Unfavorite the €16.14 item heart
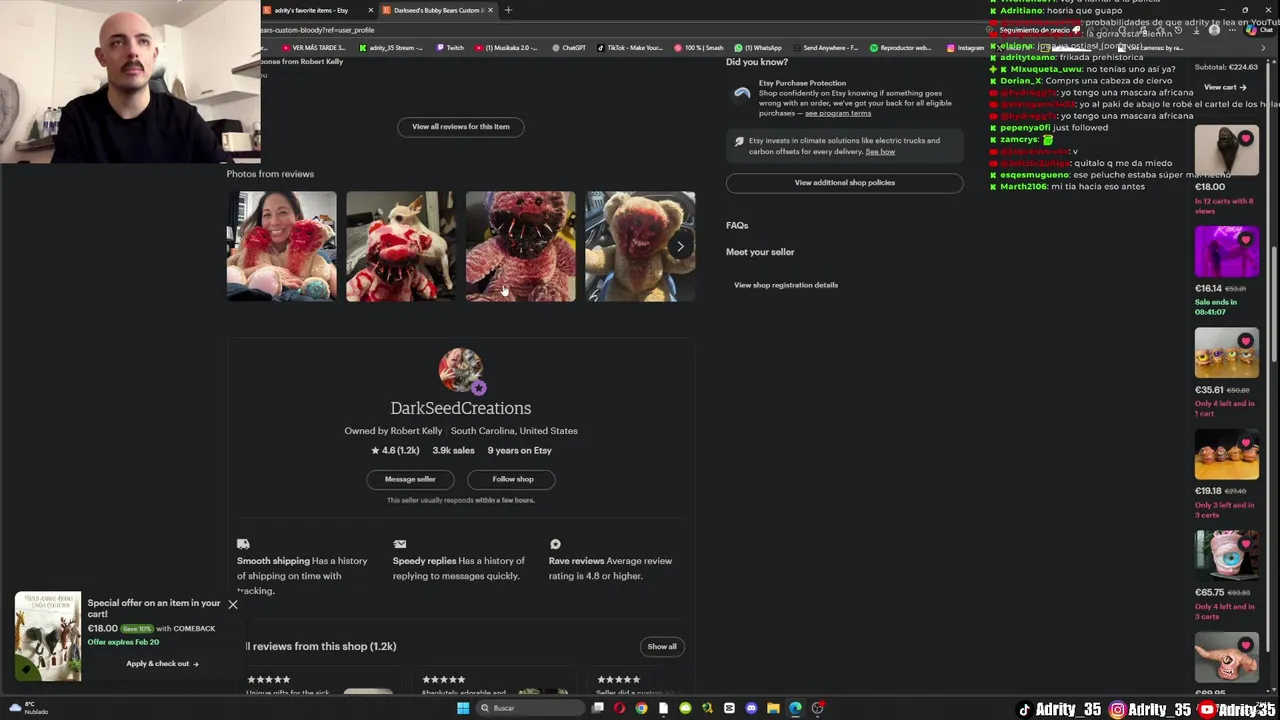Image resolution: width=1280 pixels, height=720 pixels. coord(1245,240)
